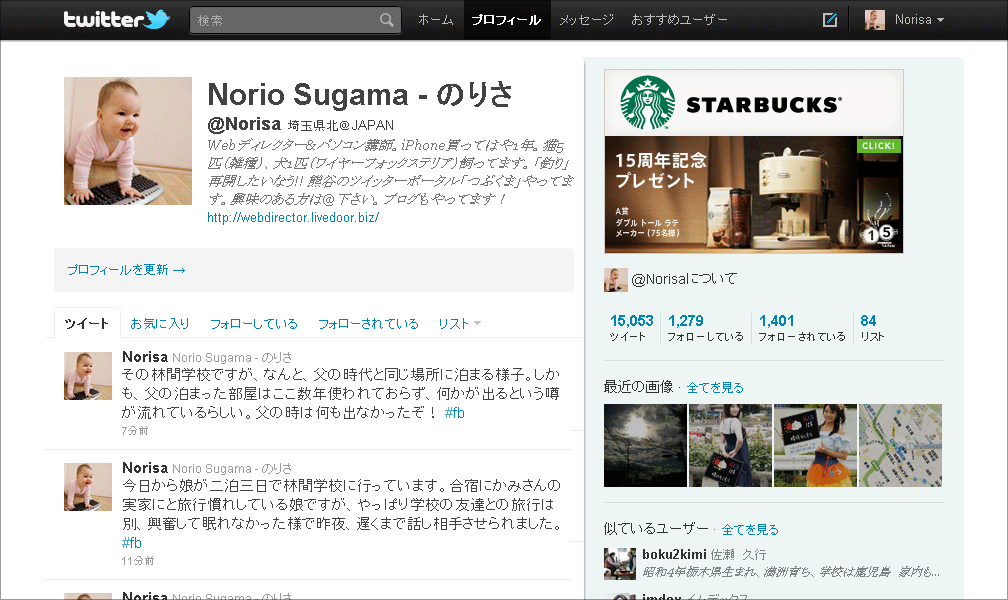Click 全てを見る next to 最近の画像

[x=715, y=388]
